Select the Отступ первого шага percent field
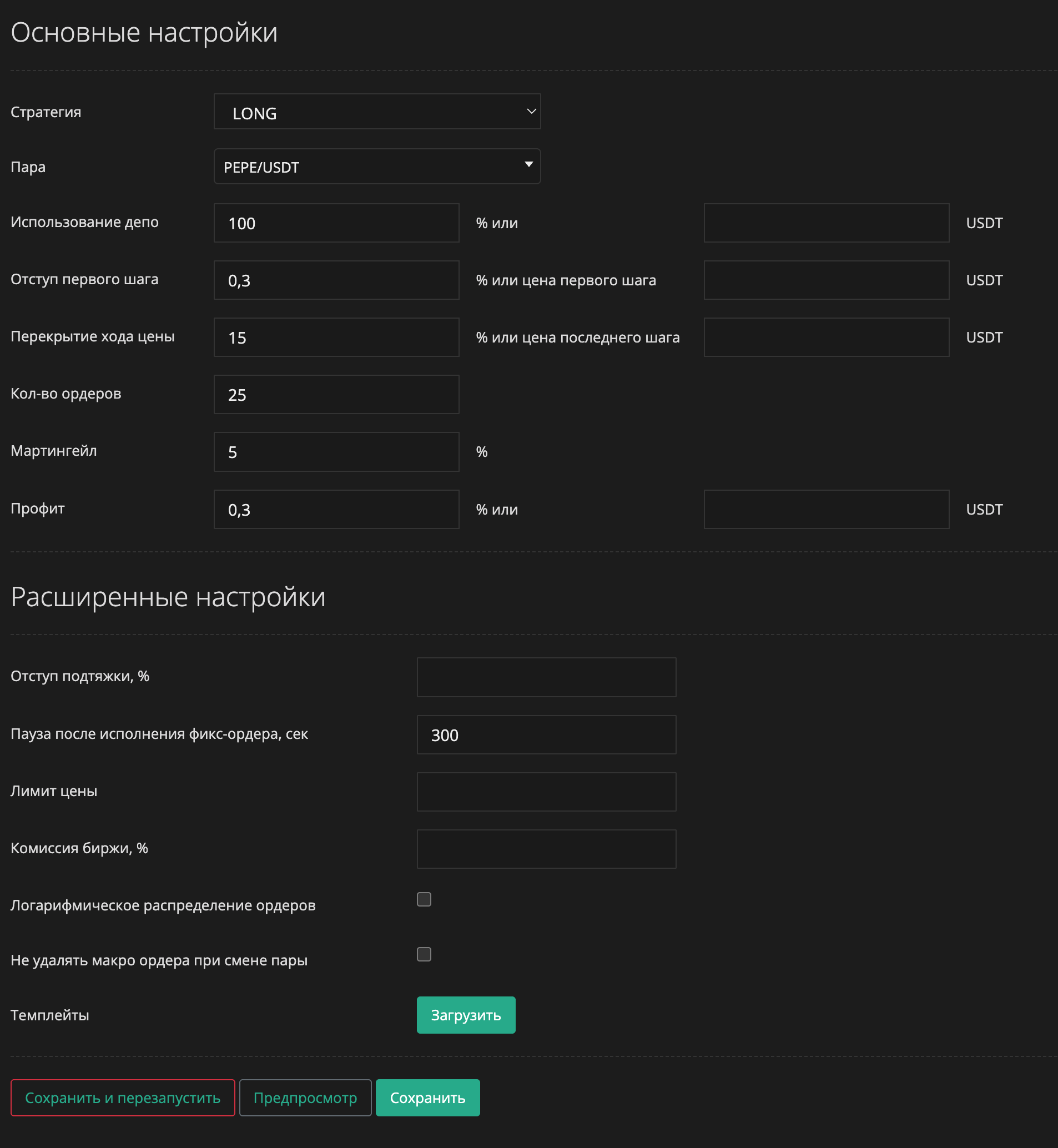Image resolution: width=1058 pixels, height=1148 pixels. point(336,280)
